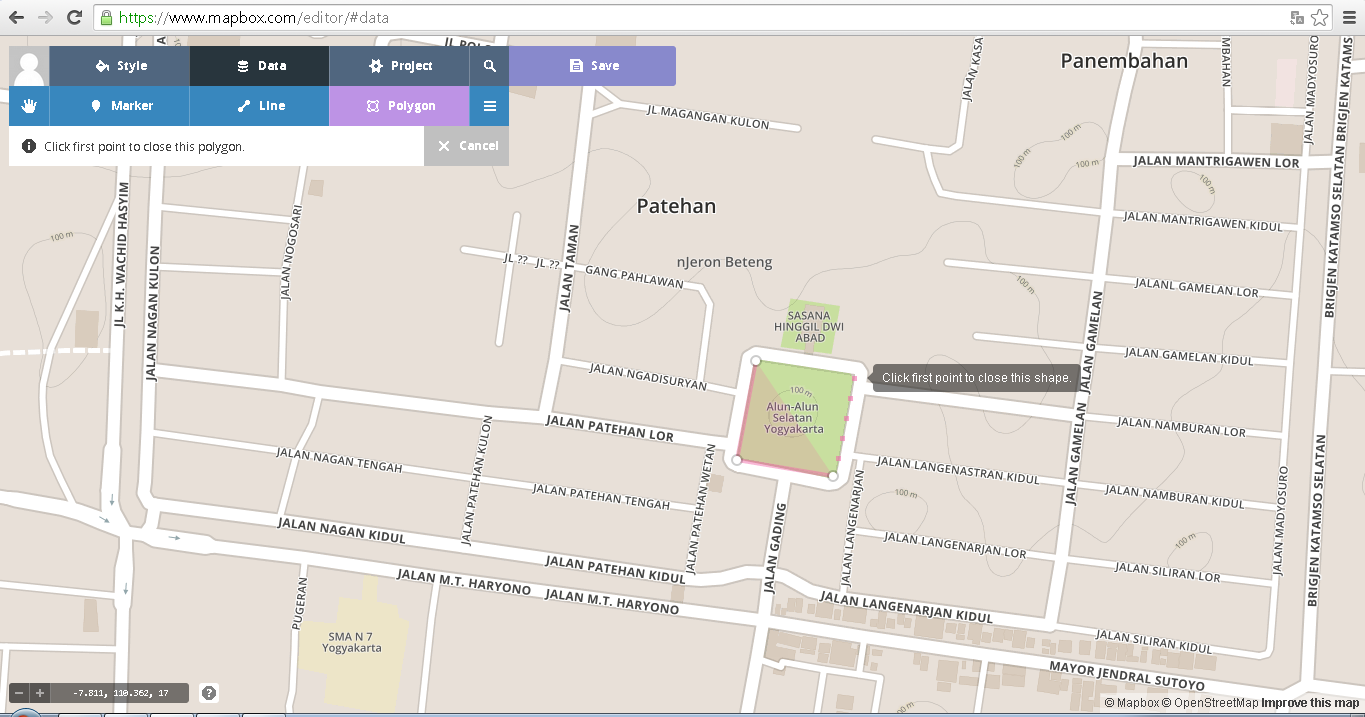This screenshot has width=1365, height=717.
Task: Select the Marker tool
Action: click(118, 105)
